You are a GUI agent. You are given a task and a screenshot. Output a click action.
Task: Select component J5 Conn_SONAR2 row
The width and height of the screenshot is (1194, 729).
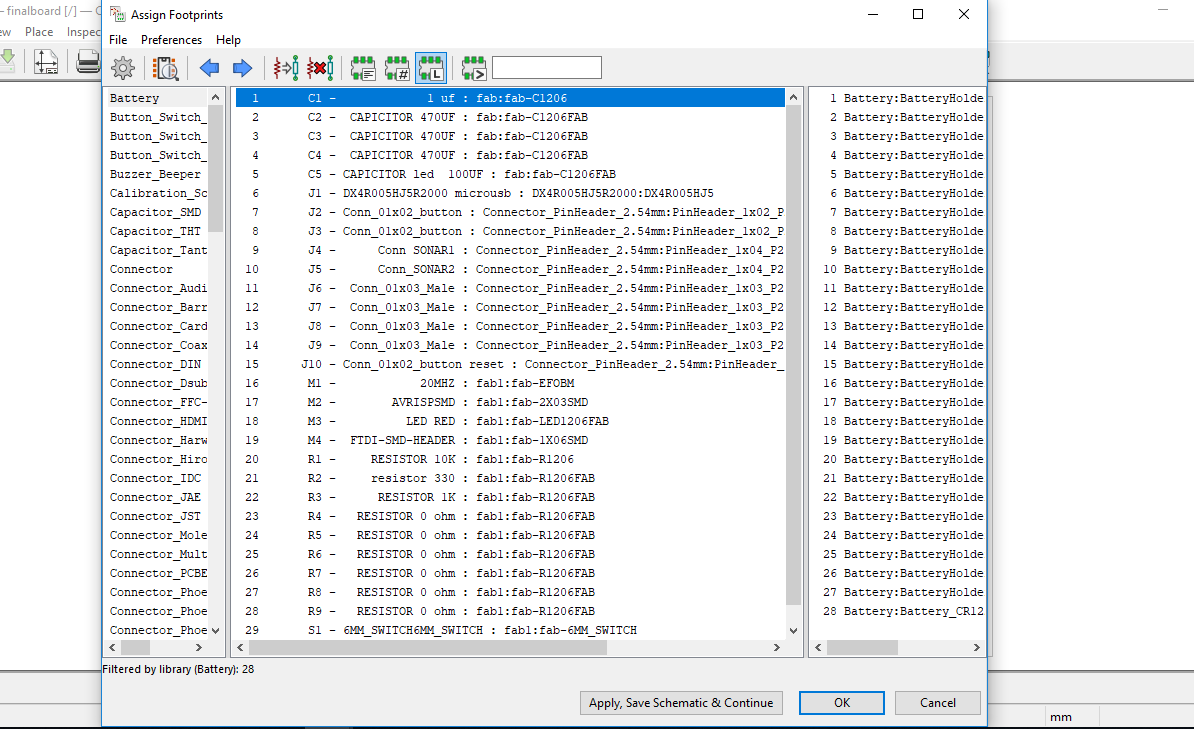tap(510, 270)
